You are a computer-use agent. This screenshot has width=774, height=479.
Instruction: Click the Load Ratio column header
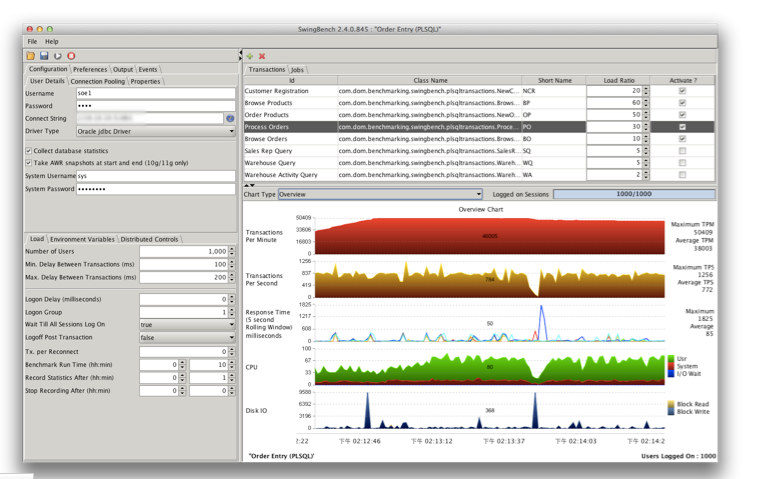click(x=617, y=80)
